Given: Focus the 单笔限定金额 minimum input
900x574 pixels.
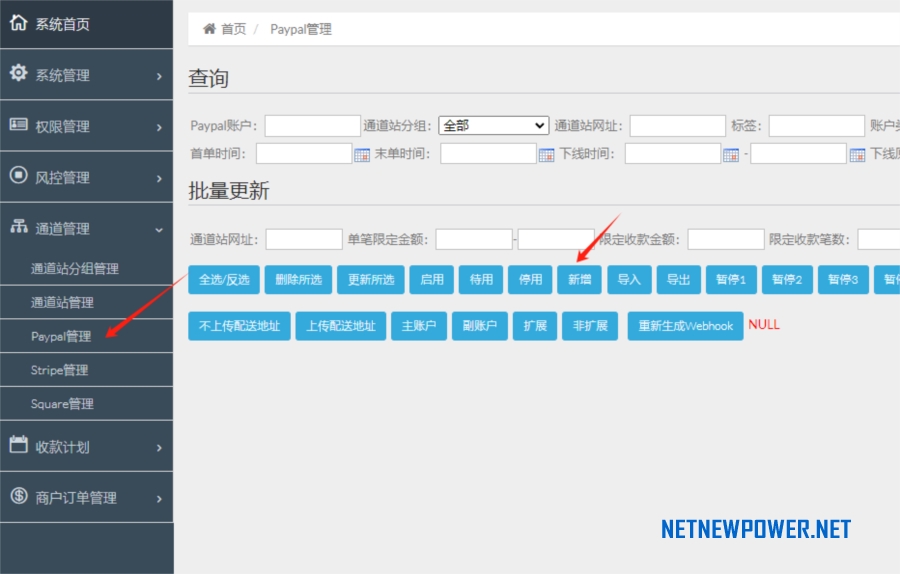Looking at the screenshot, I should tap(474, 239).
